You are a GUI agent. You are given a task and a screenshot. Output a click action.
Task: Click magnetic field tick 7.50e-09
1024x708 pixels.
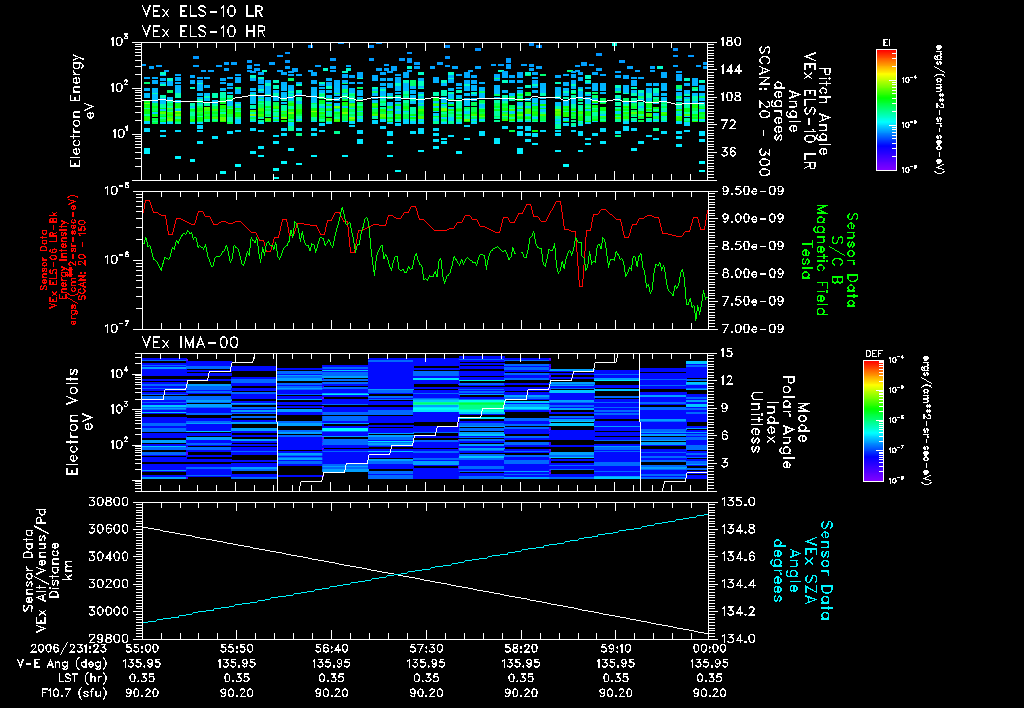[x=752, y=301]
